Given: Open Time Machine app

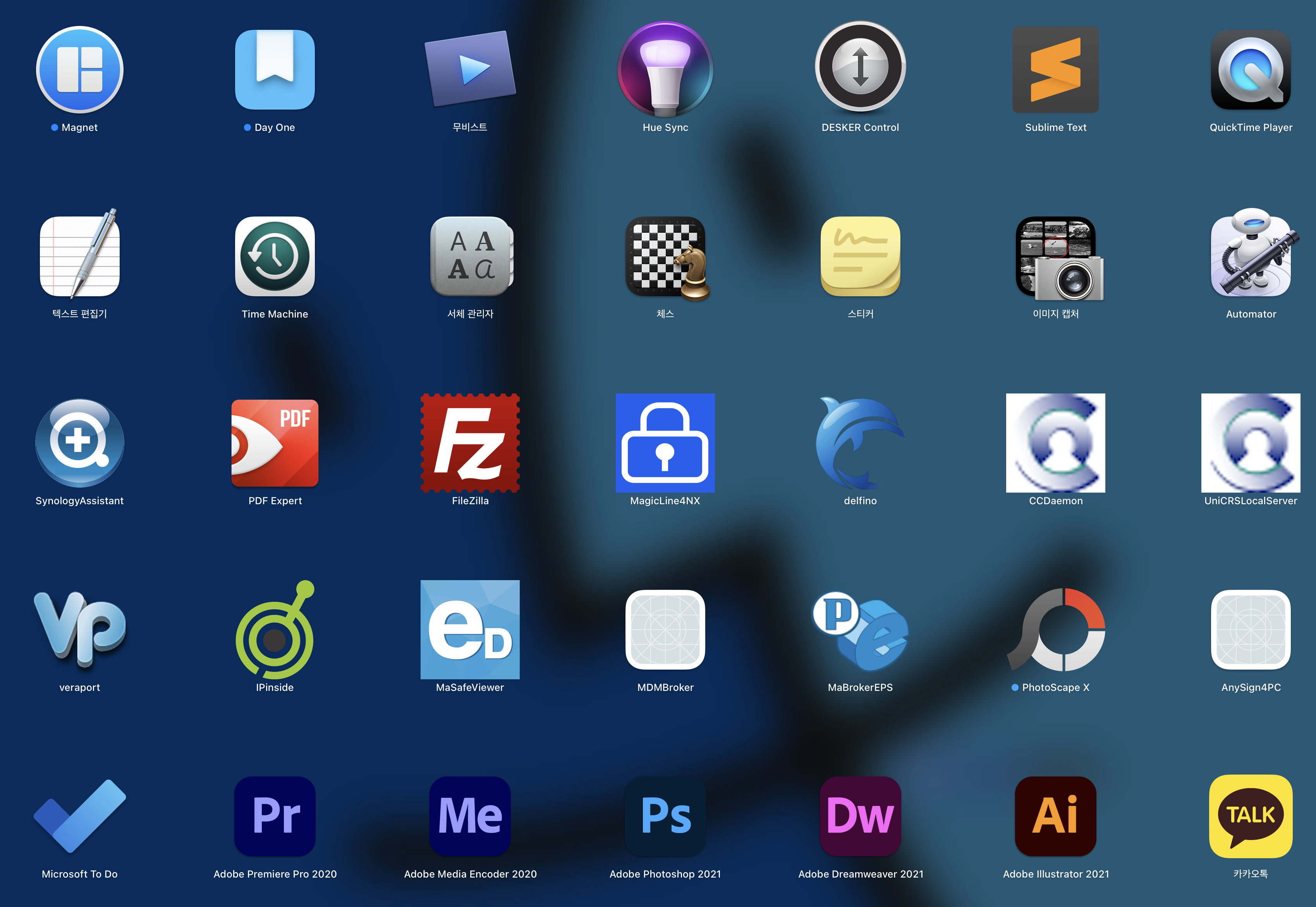Looking at the screenshot, I should [275, 256].
